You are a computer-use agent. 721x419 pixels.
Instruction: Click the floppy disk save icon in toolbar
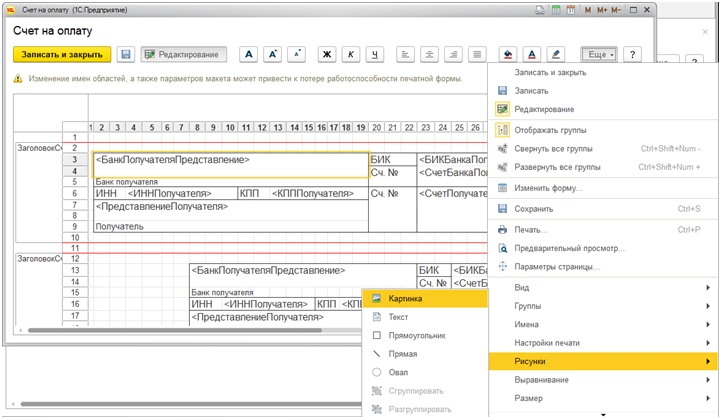click(x=126, y=54)
